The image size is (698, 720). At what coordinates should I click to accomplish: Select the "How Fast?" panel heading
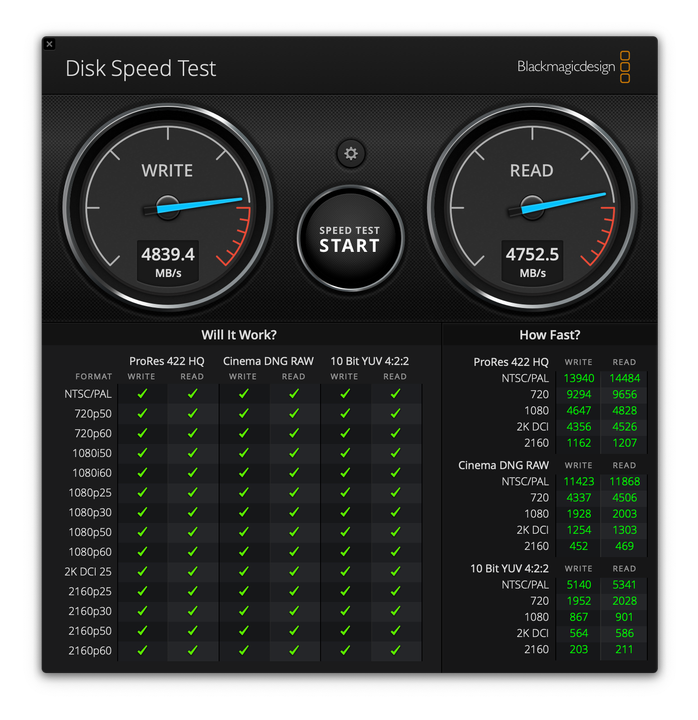point(549,335)
